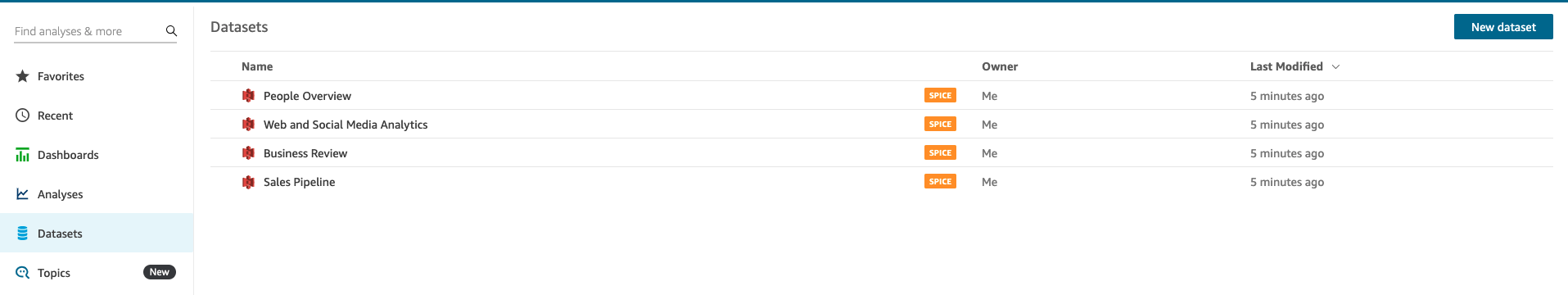
Task: Click the Topics chat search icon
Action: 23,273
